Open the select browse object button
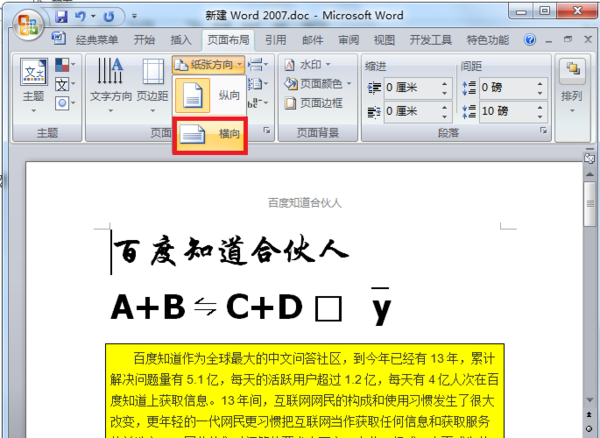Viewport: 600px width, 438px height. [x=590, y=428]
